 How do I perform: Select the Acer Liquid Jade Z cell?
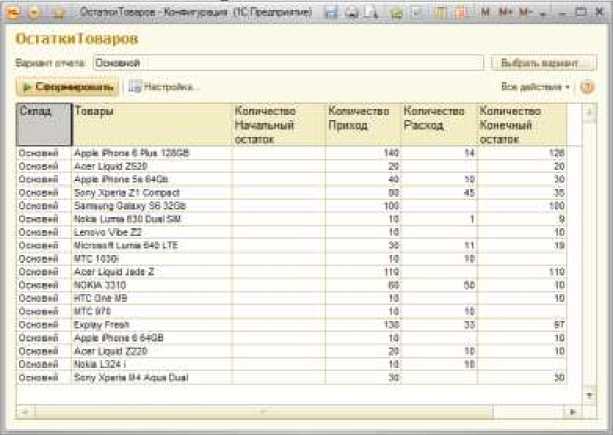click(x=152, y=272)
